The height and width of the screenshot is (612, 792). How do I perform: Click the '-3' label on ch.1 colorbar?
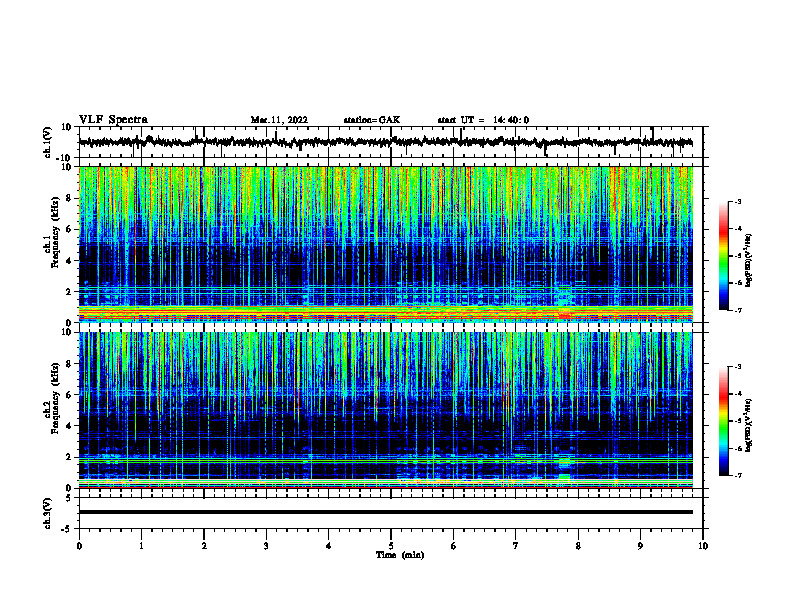[738, 201]
